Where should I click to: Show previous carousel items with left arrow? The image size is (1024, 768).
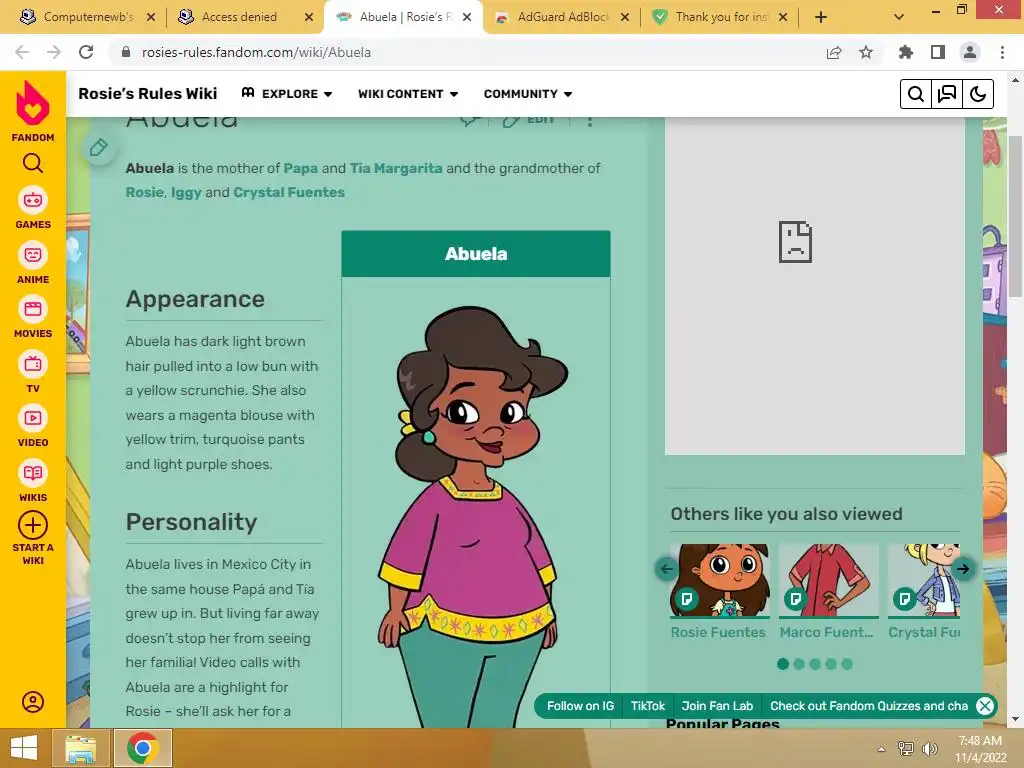(x=667, y=569)
